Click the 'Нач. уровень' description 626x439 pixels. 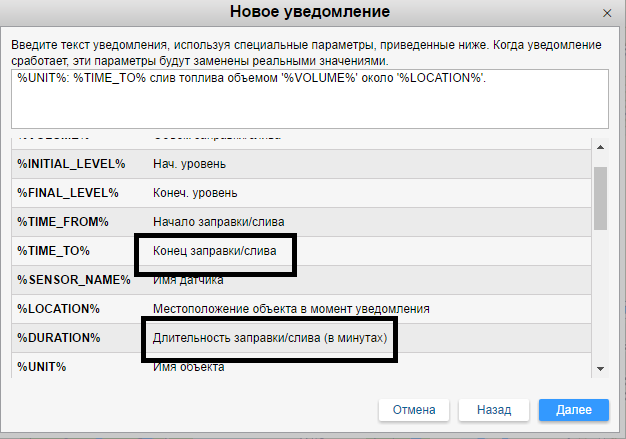[x=188, y=163]
